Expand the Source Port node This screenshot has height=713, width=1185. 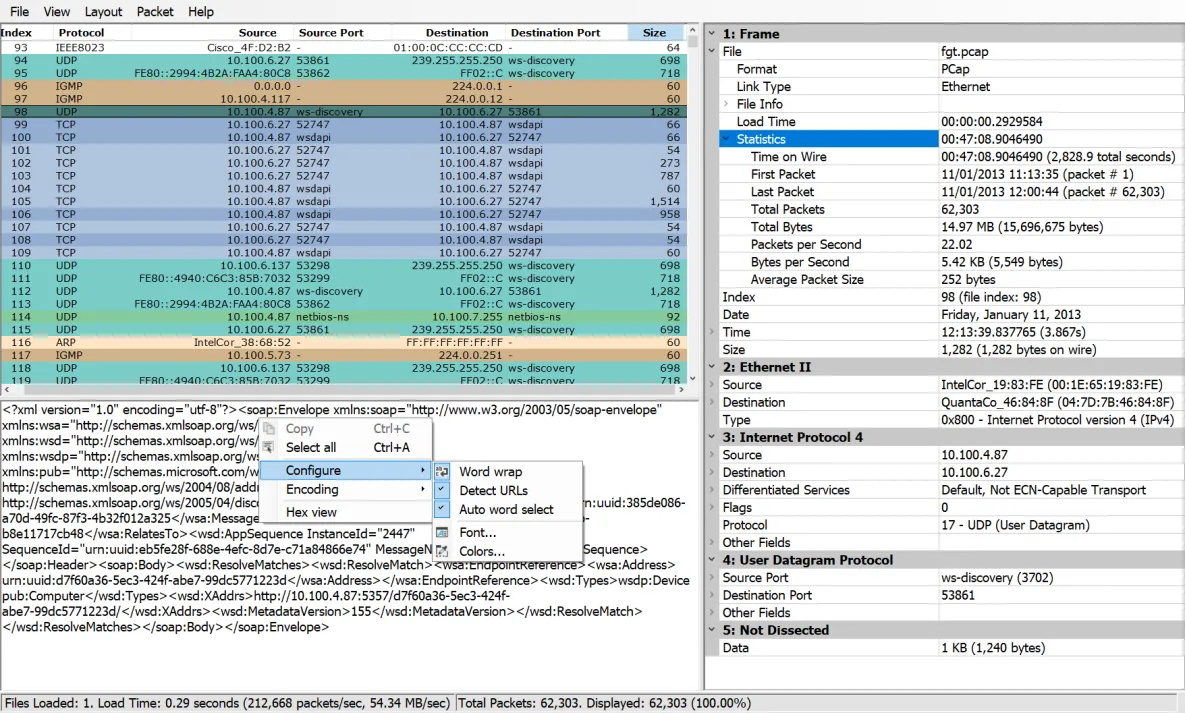pos(712,577)
